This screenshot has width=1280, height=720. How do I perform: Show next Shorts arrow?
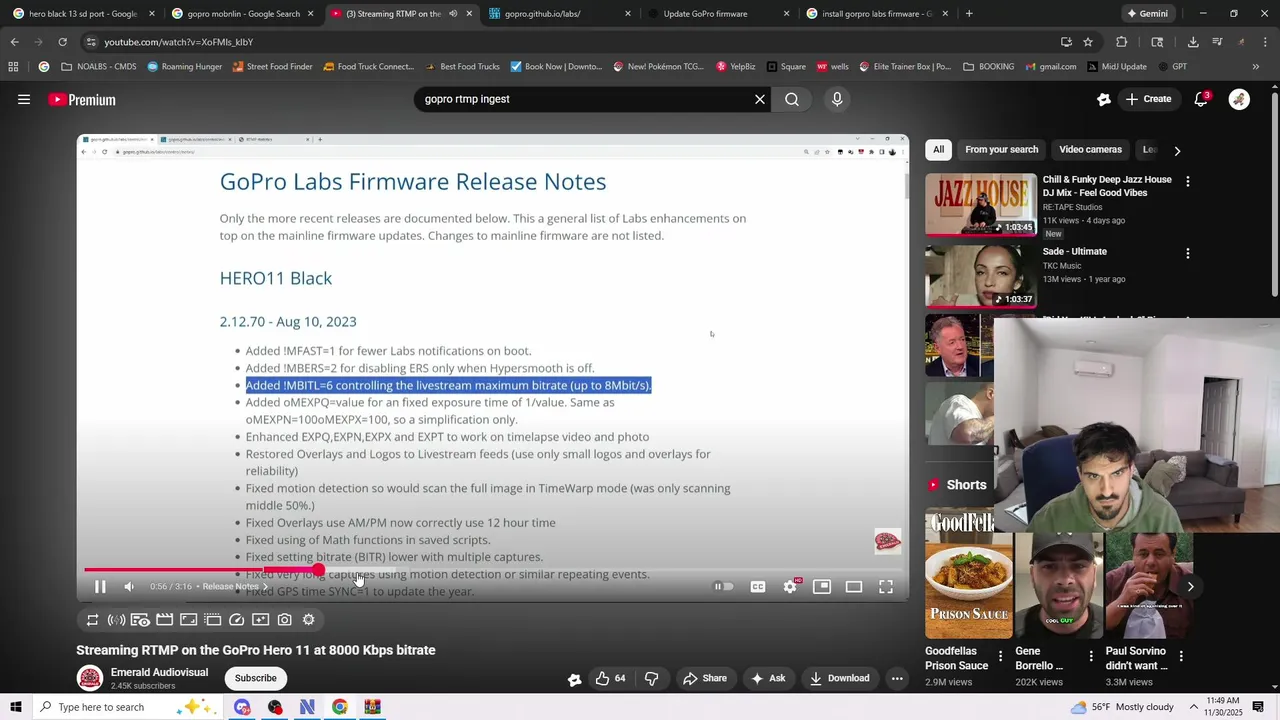(1190, 586)
